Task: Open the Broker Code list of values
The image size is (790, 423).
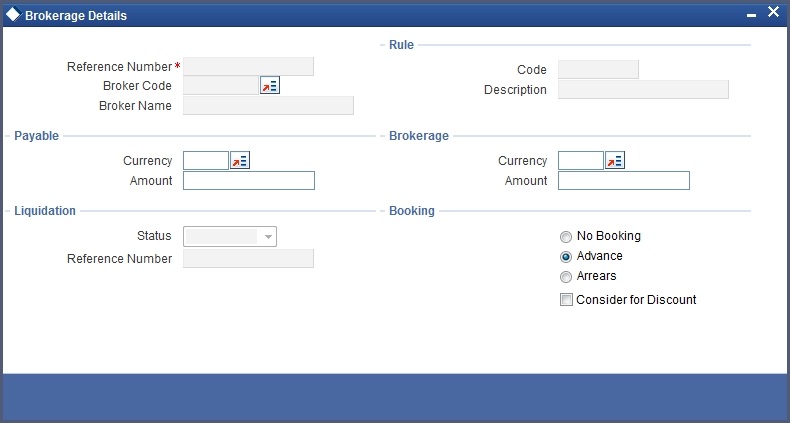Action: pyautogui.click(x=270, y=86)
